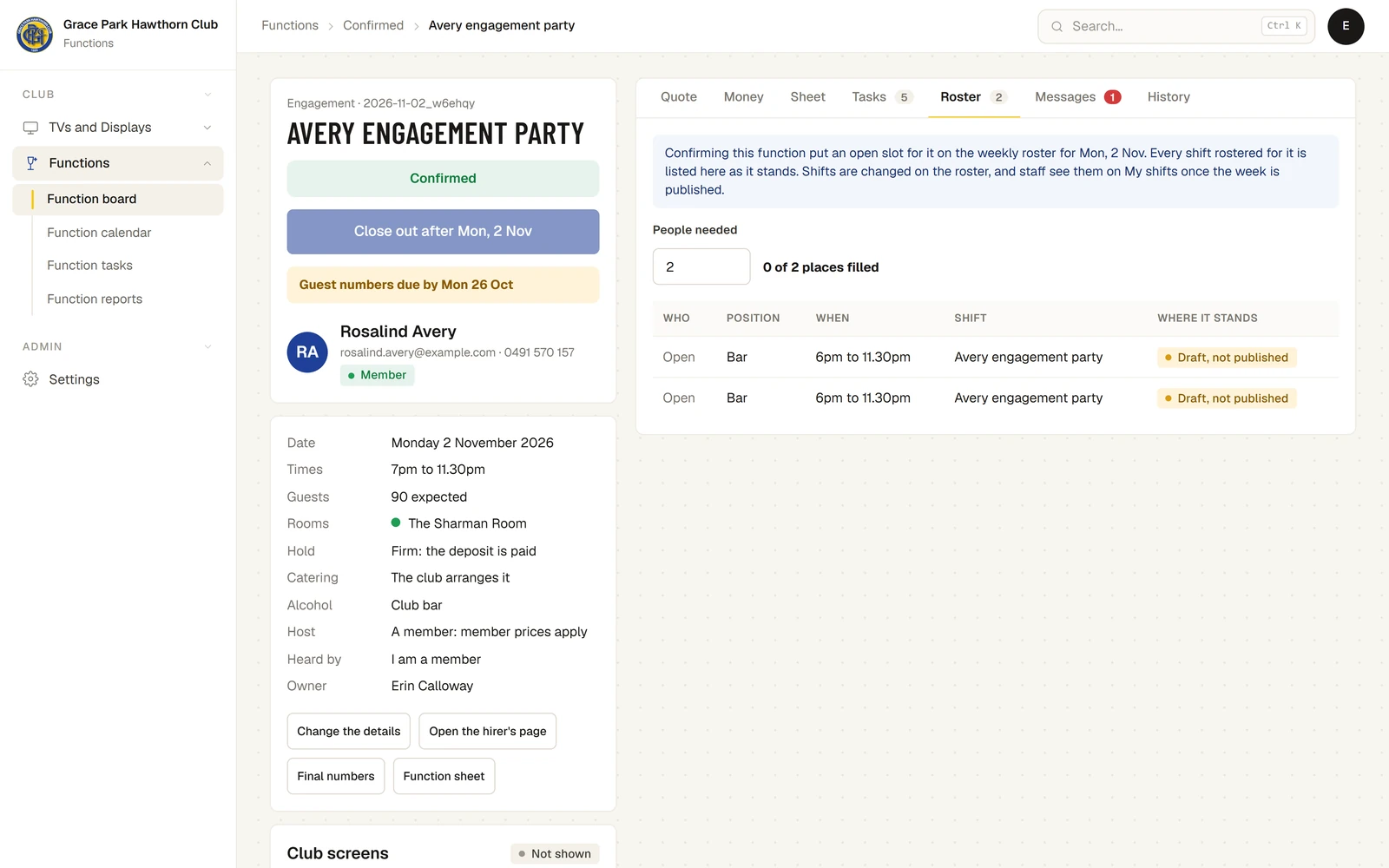1389x868 pixels.
Task: Go to Functions breadcrumb
Action: (290, 26)
